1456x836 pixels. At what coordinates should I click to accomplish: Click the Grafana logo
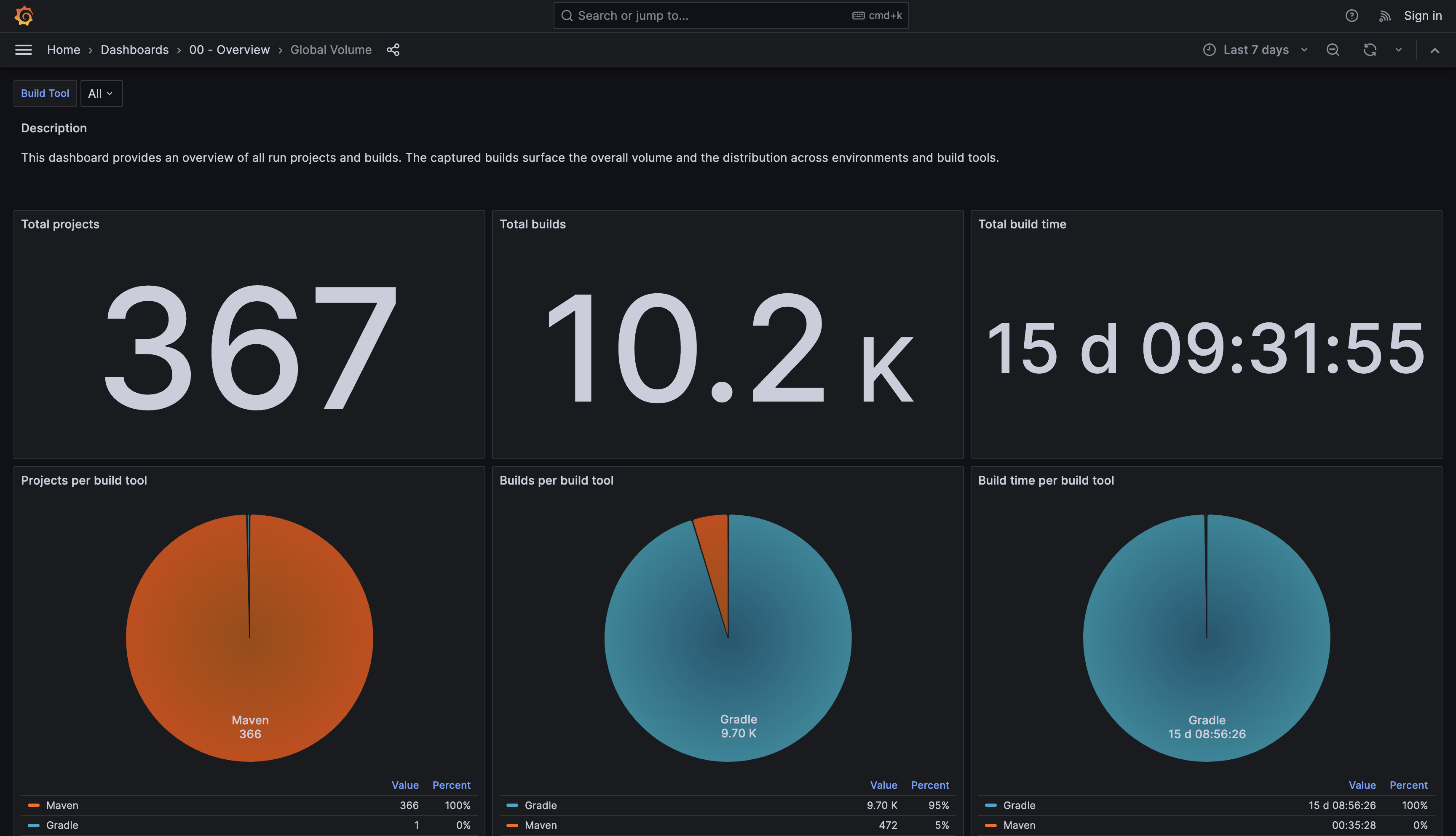23,16
